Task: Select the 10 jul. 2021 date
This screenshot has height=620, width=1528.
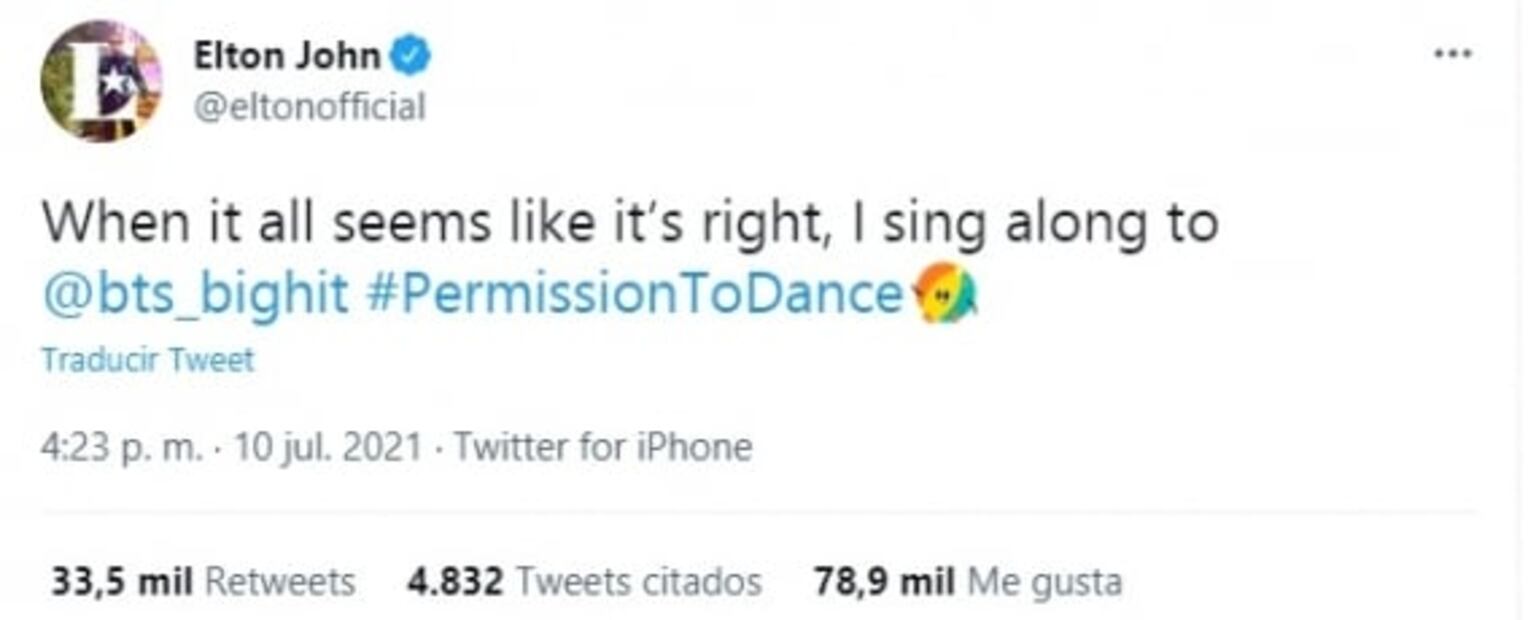Action: [328, 447]
